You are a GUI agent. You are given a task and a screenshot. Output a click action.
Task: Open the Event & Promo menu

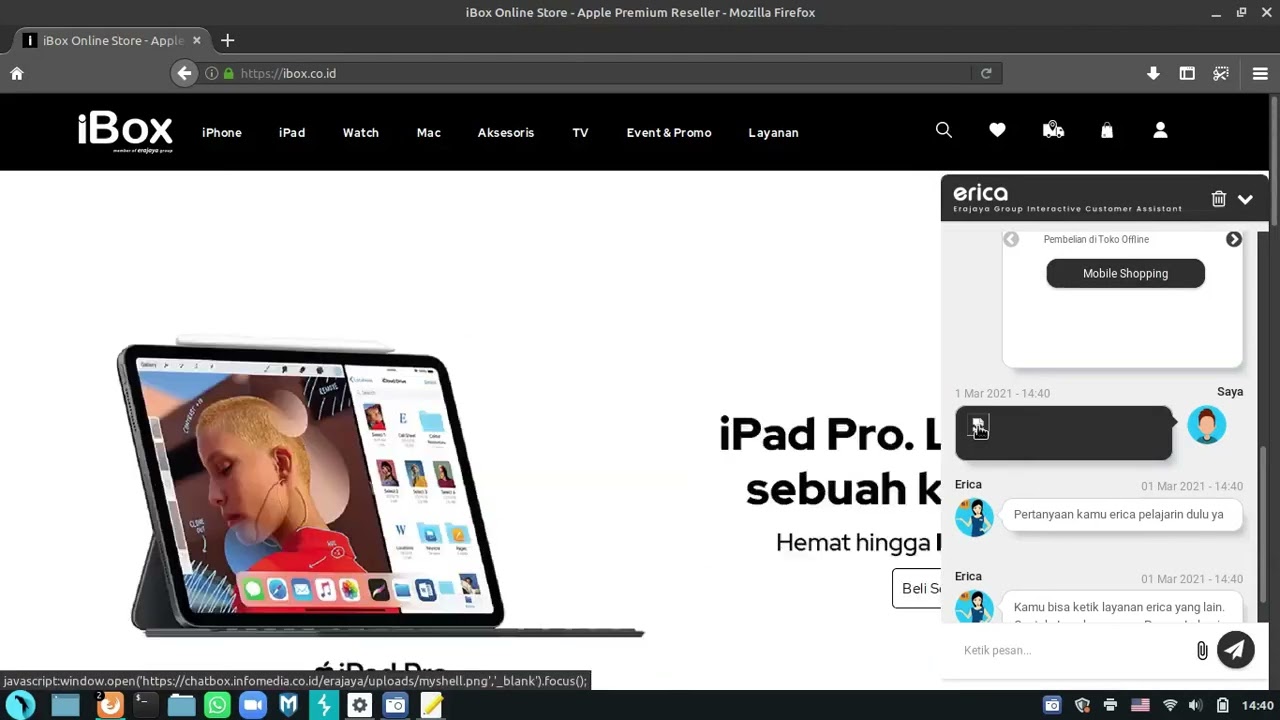pyautogui.click(x=669, y=132)
